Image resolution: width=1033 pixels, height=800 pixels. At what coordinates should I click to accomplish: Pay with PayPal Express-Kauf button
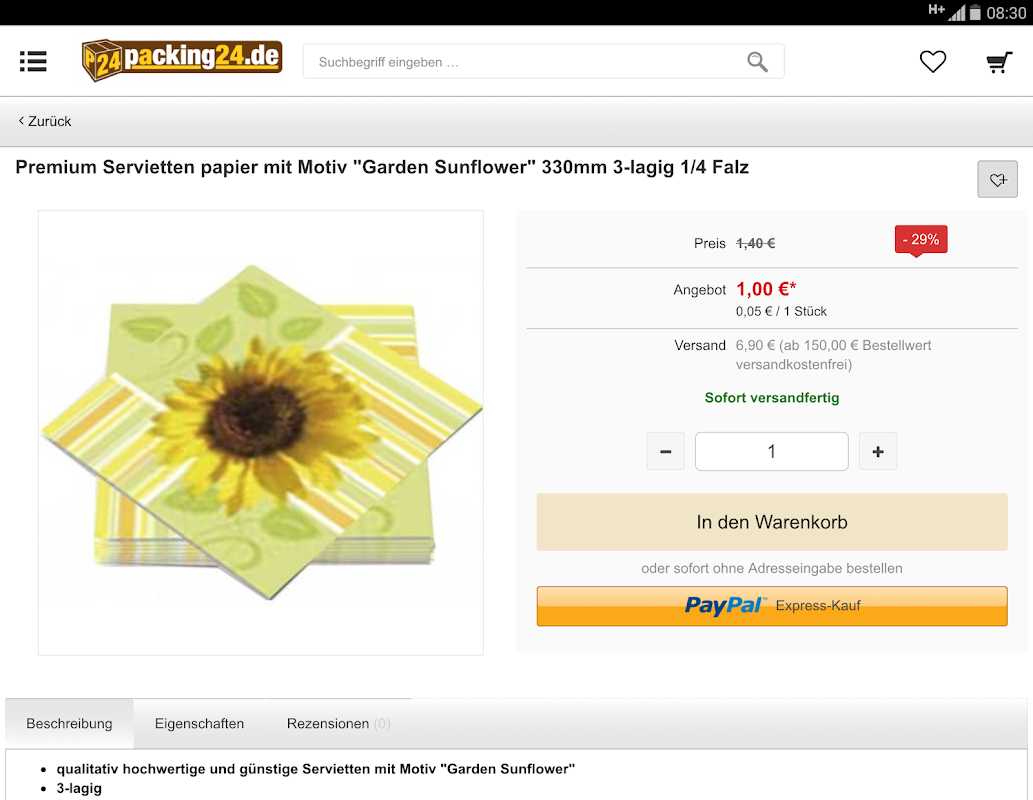[771, 606]
